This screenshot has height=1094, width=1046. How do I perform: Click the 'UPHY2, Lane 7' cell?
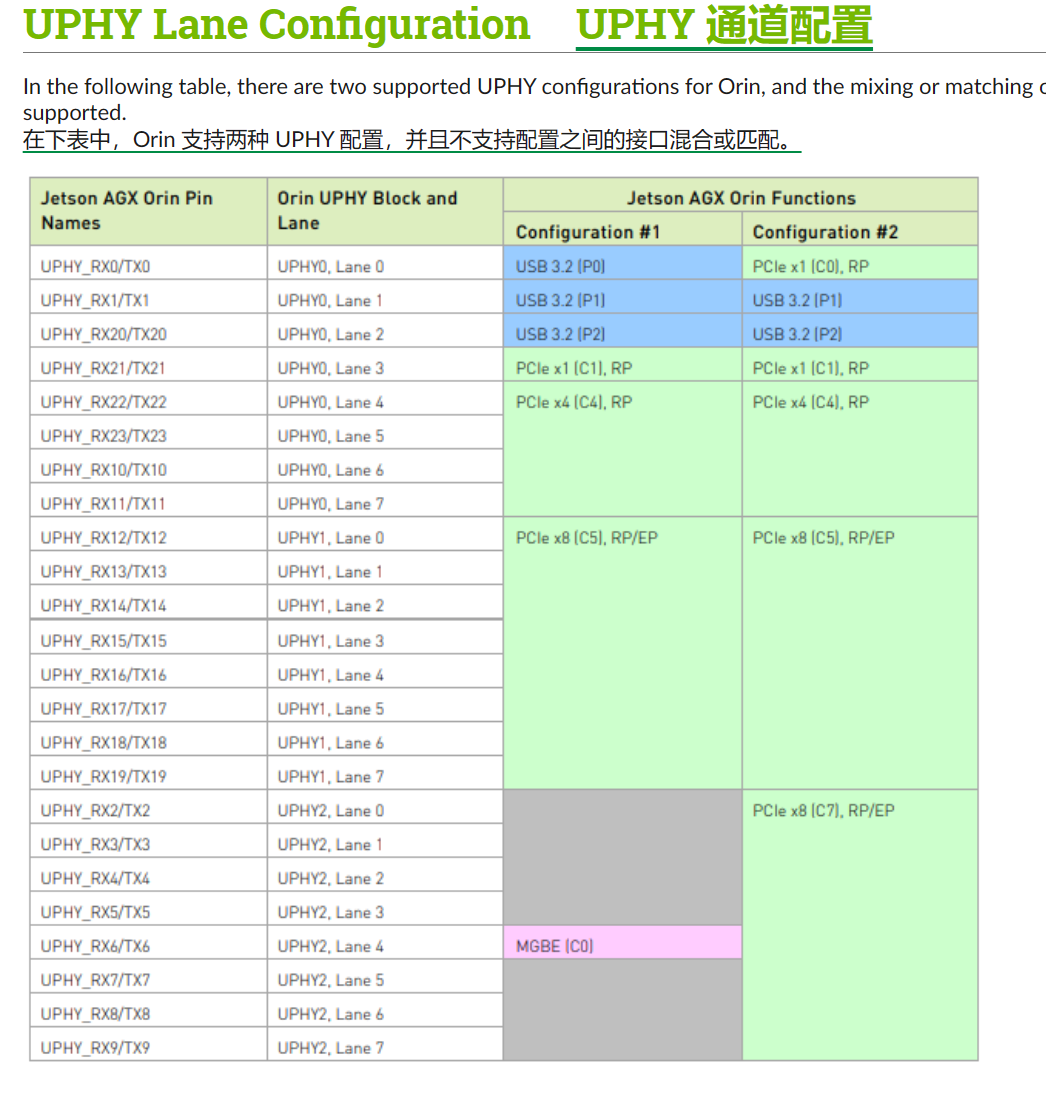coord(385,1044)
